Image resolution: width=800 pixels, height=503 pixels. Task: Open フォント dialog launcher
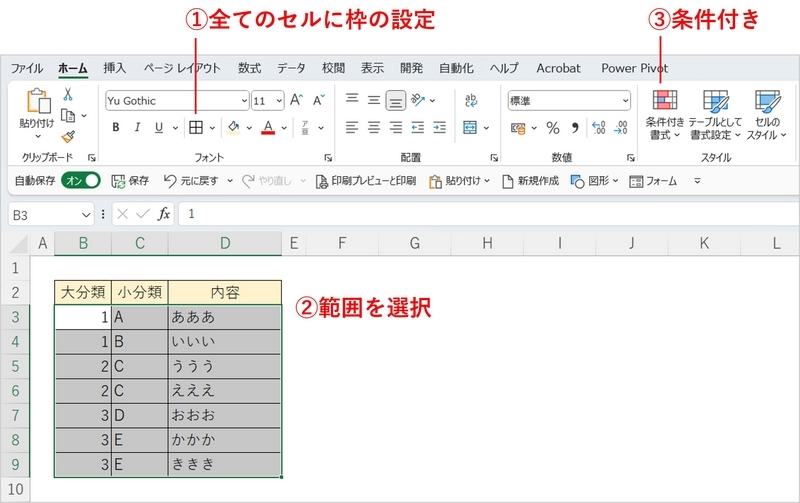click(x=328, y=158)
